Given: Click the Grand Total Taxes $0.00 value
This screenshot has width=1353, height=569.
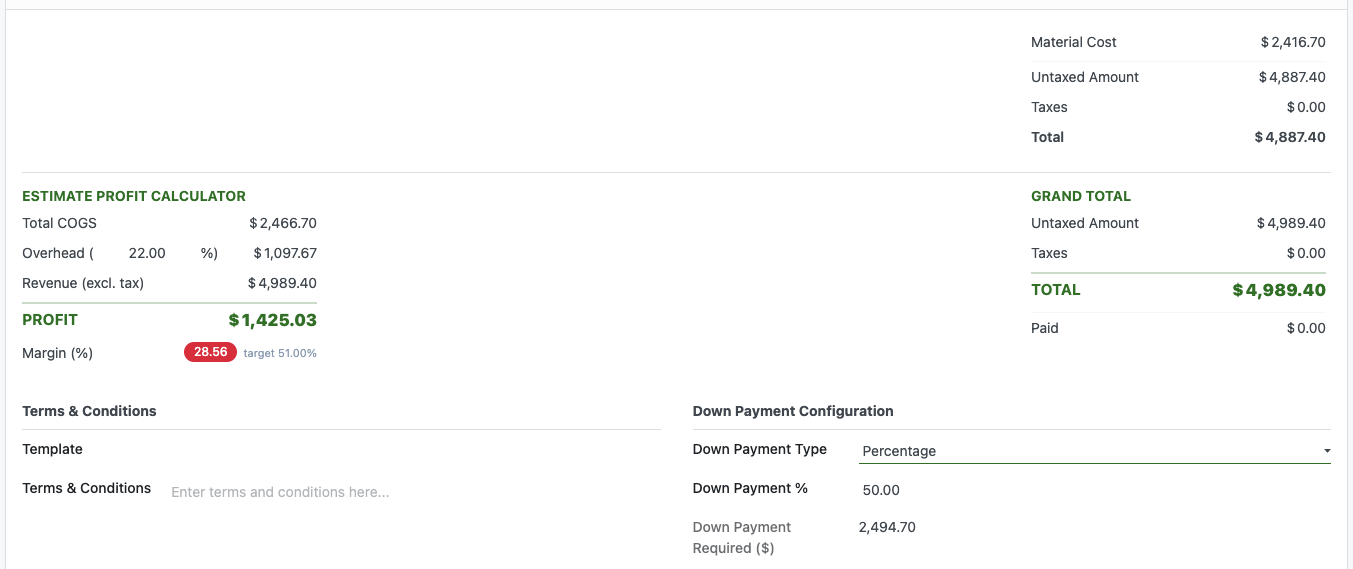Looking at the screenshot, I should [x=1306, y=253].
